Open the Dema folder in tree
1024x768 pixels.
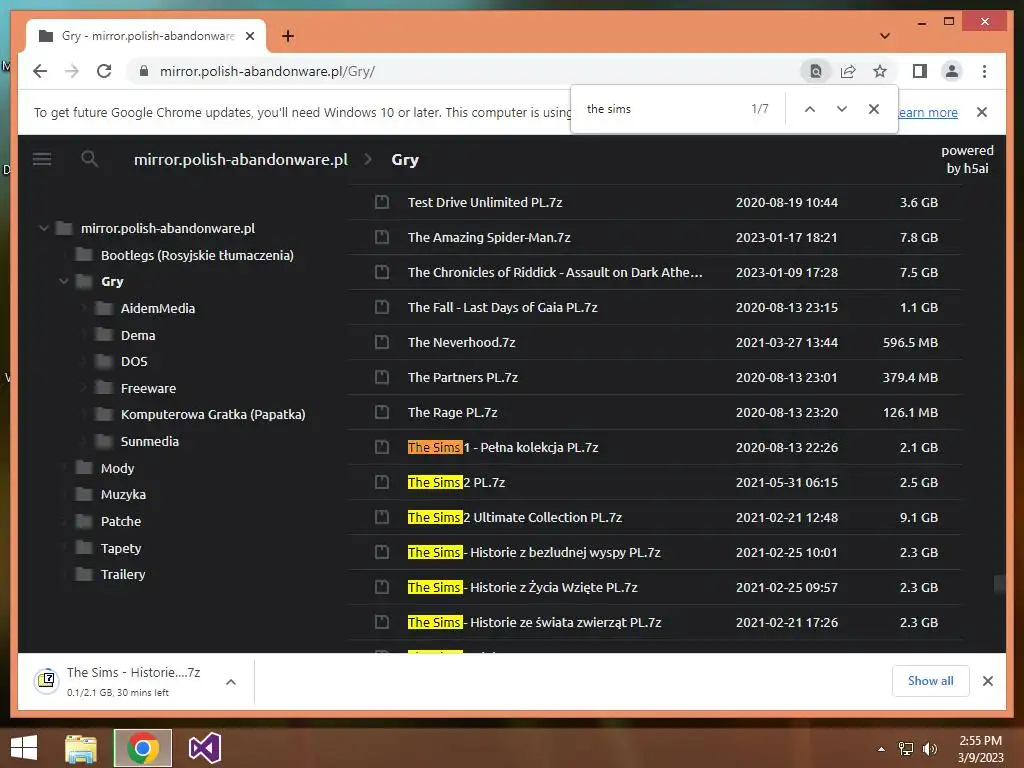(138, 335)
